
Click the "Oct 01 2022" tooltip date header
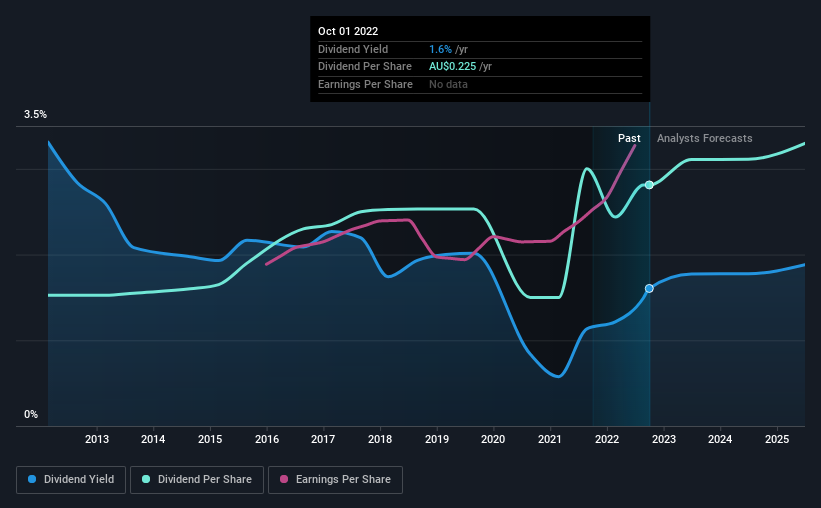tap(350, 32)
